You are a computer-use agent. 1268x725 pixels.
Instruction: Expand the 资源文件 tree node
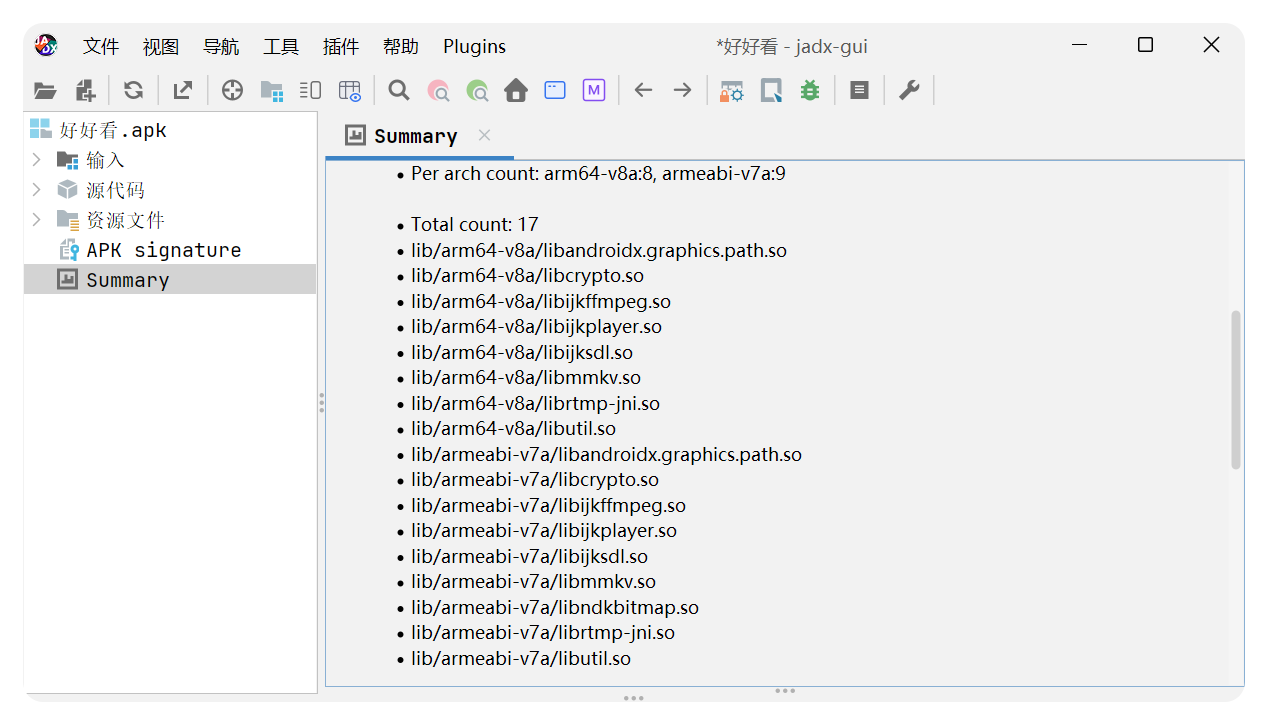(x=37, y=220)
